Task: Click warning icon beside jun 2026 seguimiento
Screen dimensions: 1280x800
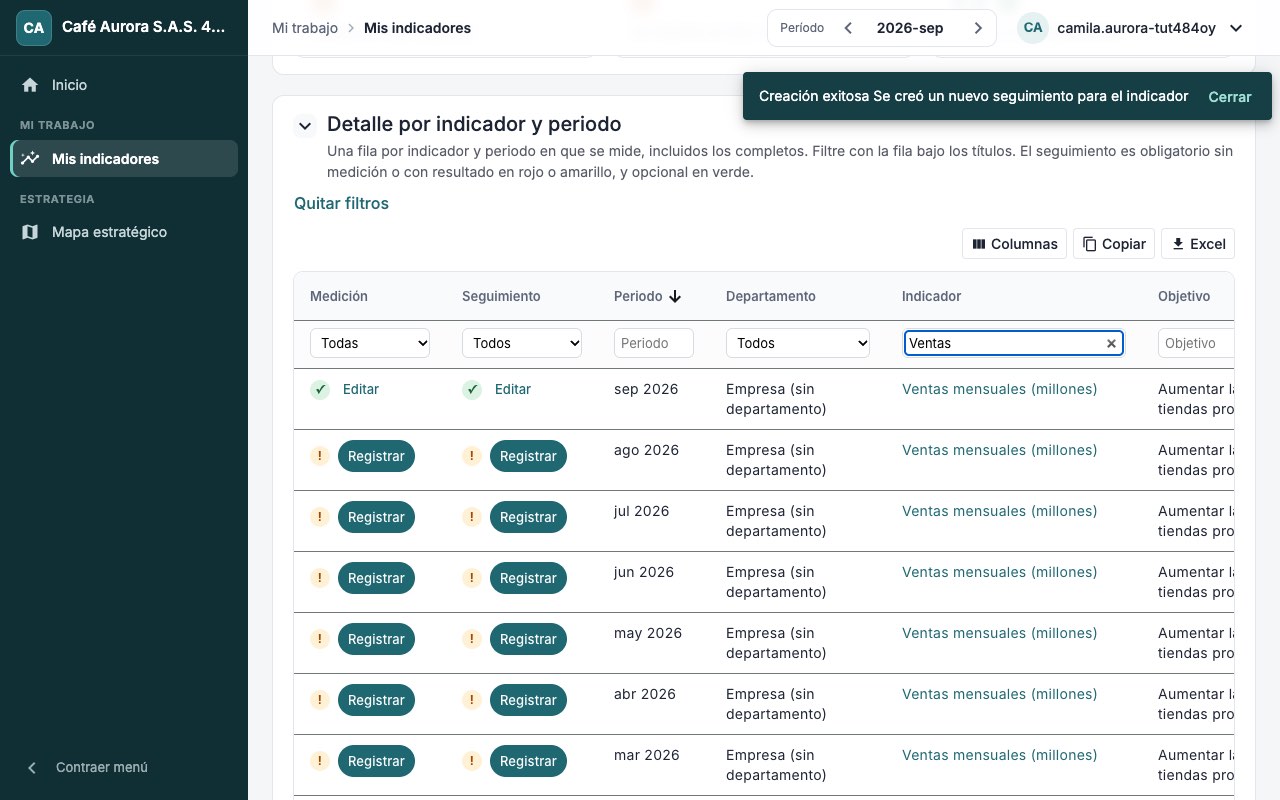Action: click(472, 578)
